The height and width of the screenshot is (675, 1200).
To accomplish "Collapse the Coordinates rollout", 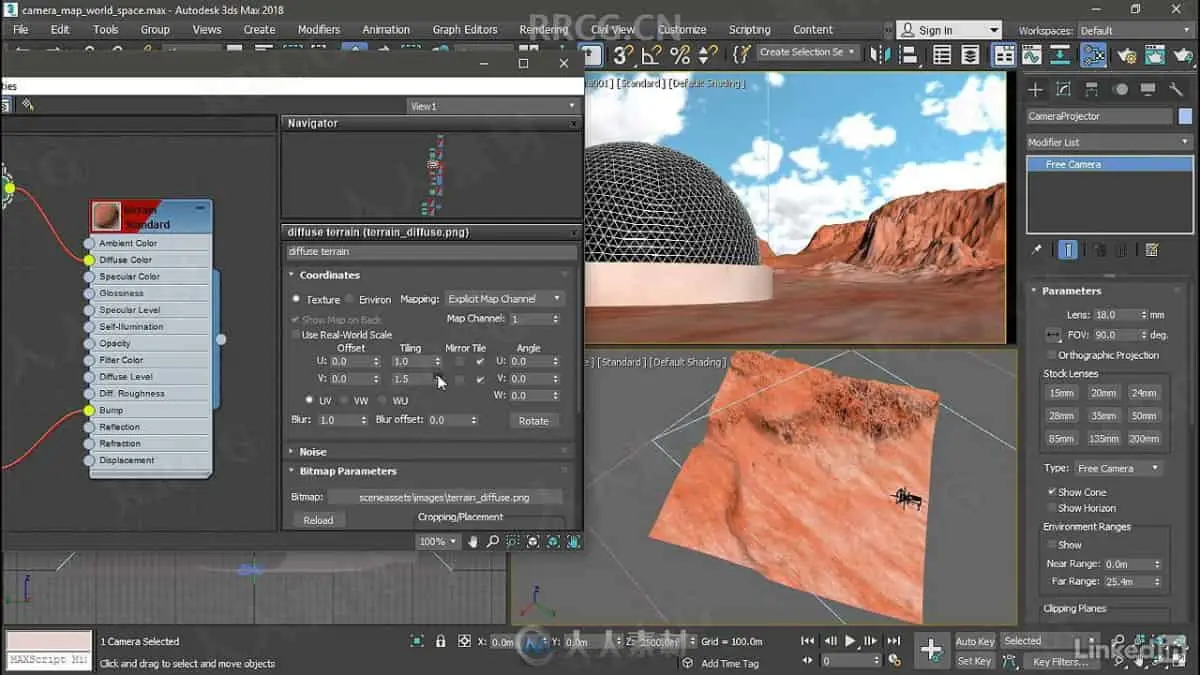I will (x=329, y=275).
